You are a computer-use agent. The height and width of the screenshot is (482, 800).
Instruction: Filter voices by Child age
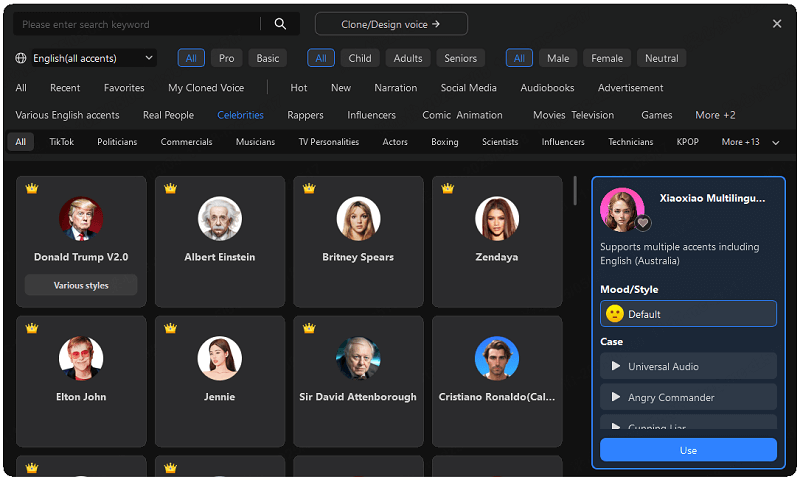360,58
